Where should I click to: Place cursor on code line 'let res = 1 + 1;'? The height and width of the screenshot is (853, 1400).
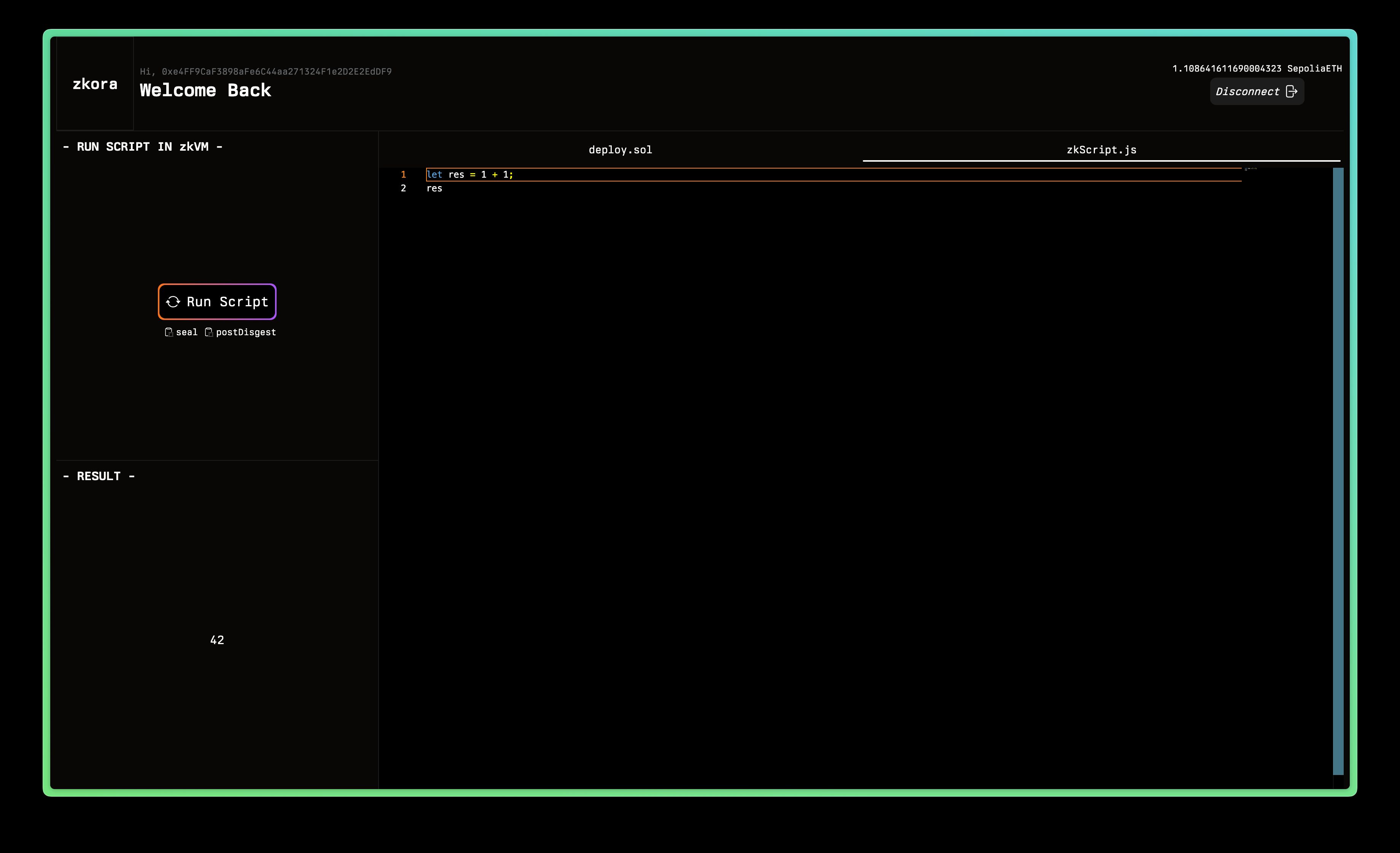(470, 175)
